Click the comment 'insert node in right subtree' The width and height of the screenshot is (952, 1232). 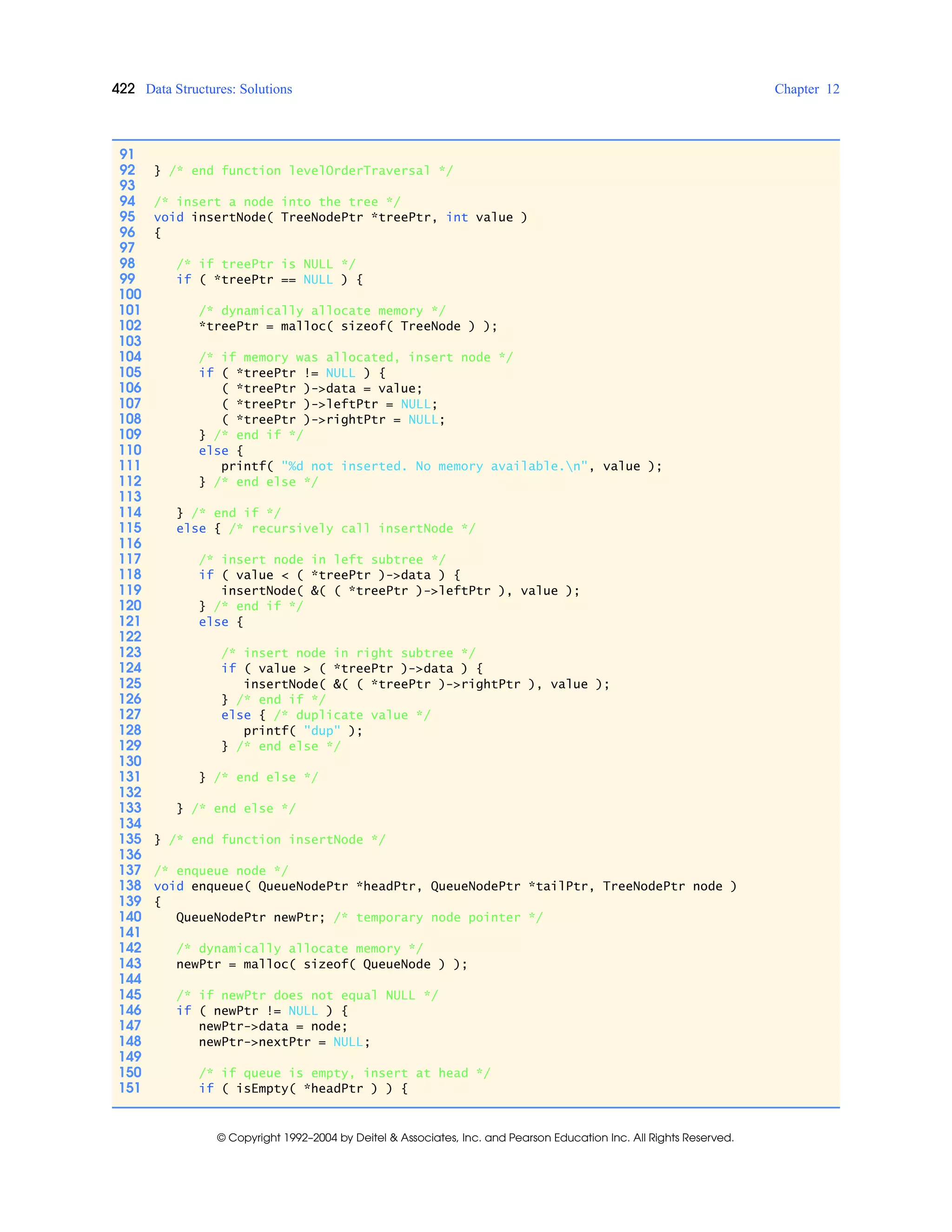click(x=349, y=653)
